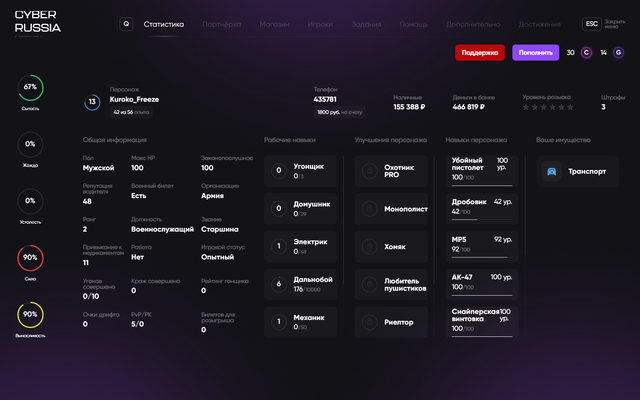Click the purple Пополнить button
Screen dimensions: 640x400
pos(536,53)
